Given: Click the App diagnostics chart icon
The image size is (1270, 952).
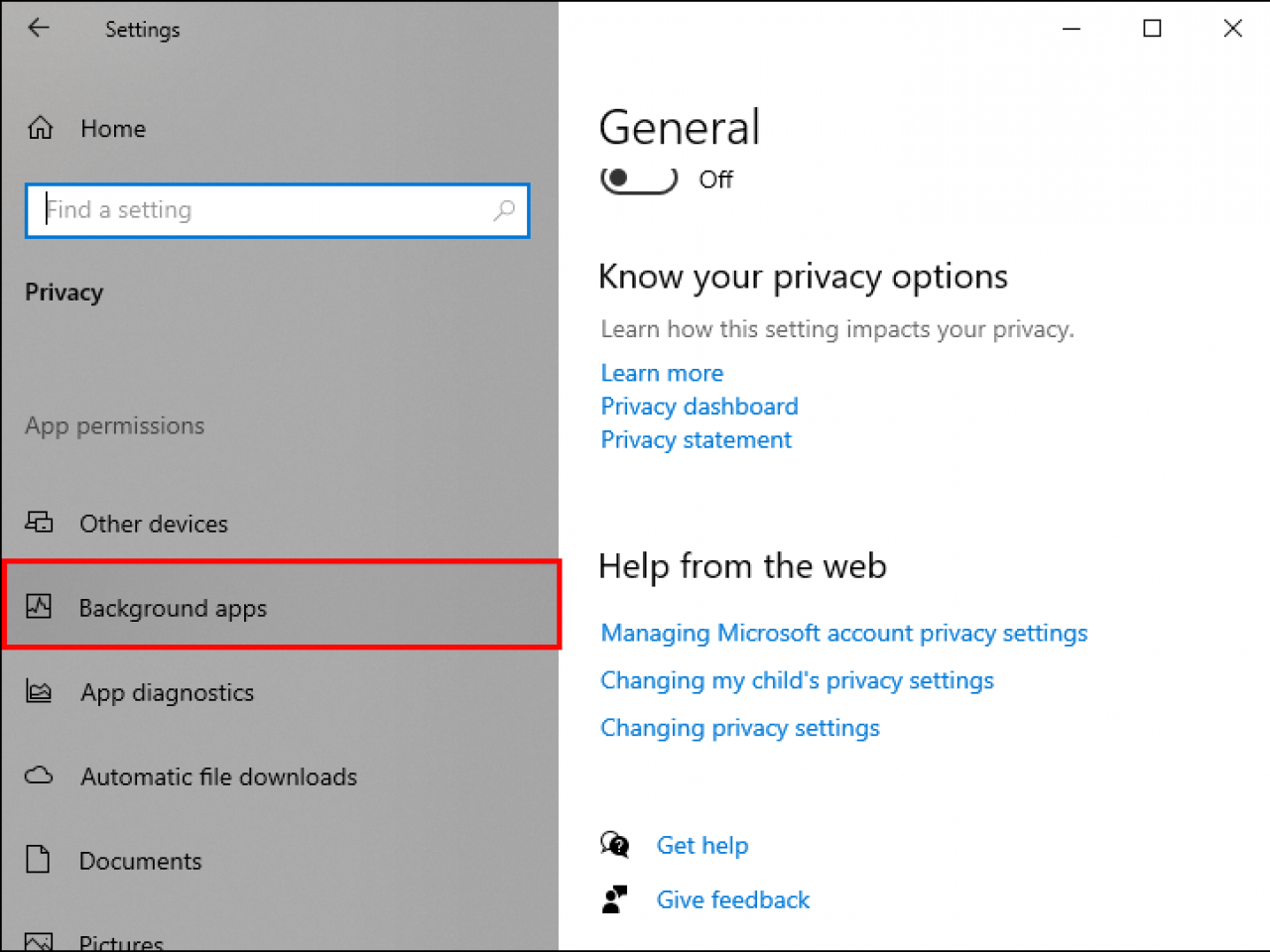Looking at the screenshot, I should [39, 691].
